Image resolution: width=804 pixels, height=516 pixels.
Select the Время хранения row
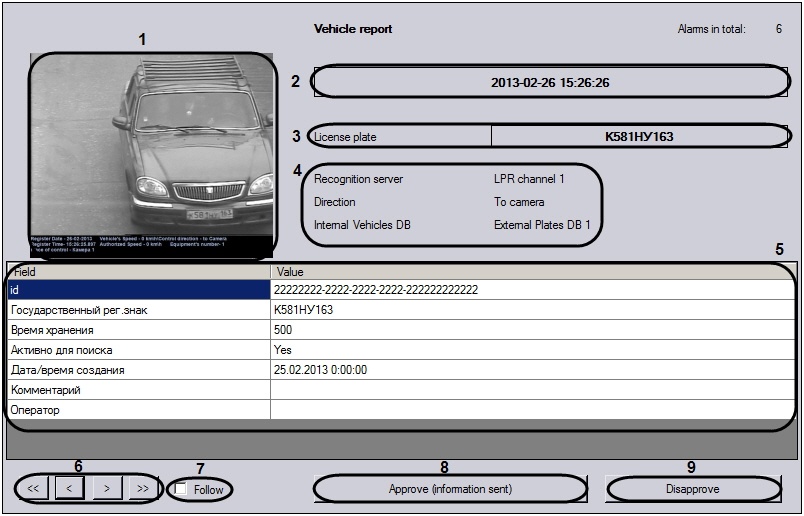[138, 330]
